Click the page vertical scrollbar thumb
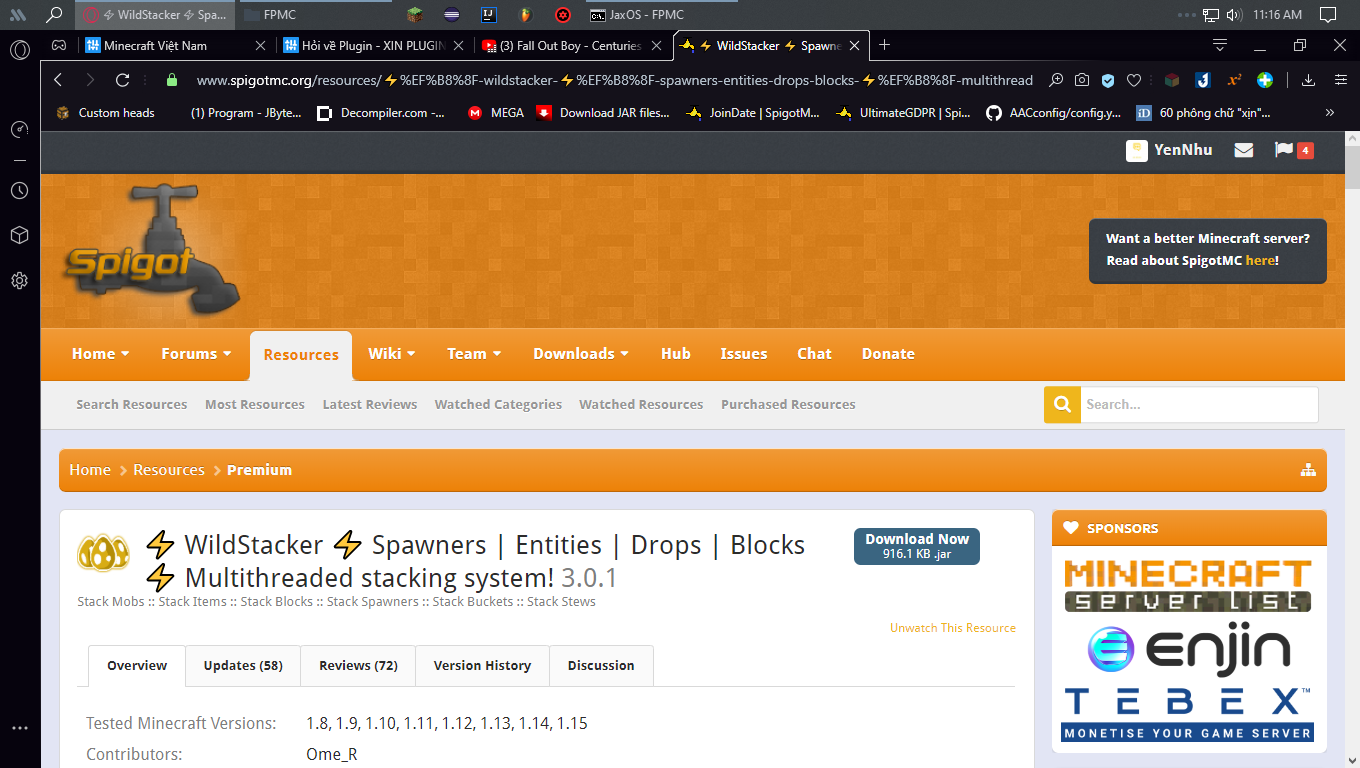 (x=1352, y=166)
